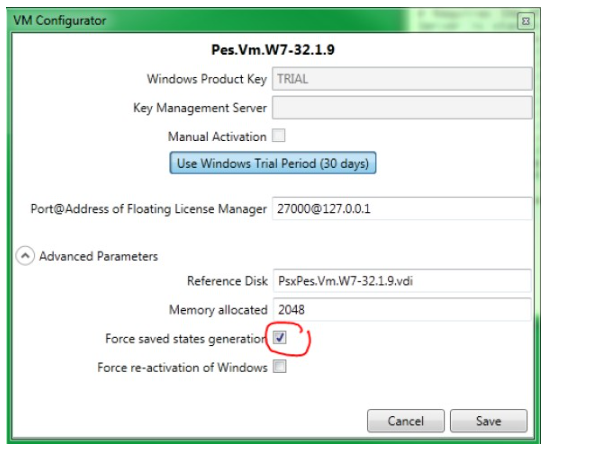
Task: Click the Force re-activation of Windows label
Action: click(182, 367)
